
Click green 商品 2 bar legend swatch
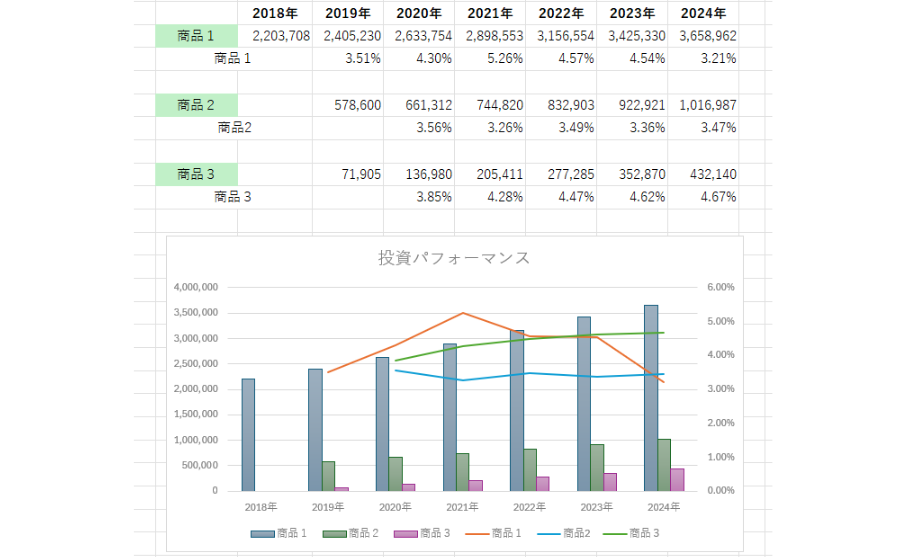click(x=332, y=534)
